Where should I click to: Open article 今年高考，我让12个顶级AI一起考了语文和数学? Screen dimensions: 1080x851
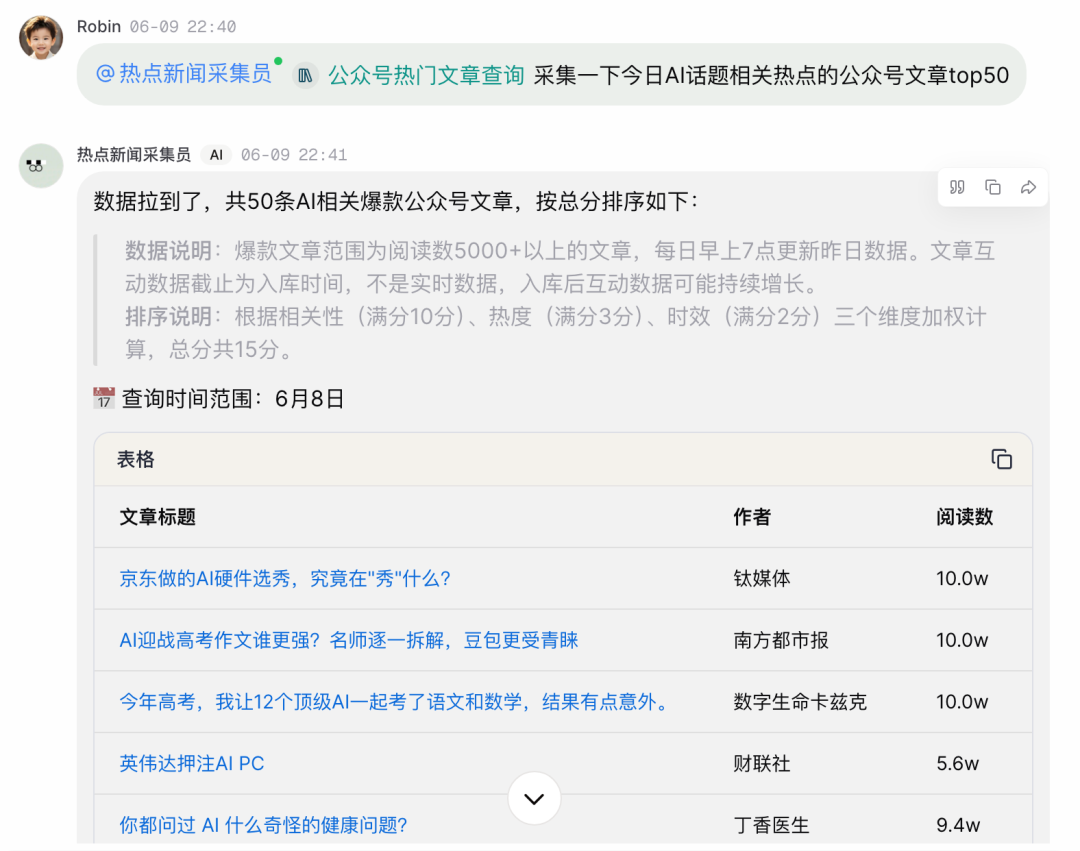point(395,702)
